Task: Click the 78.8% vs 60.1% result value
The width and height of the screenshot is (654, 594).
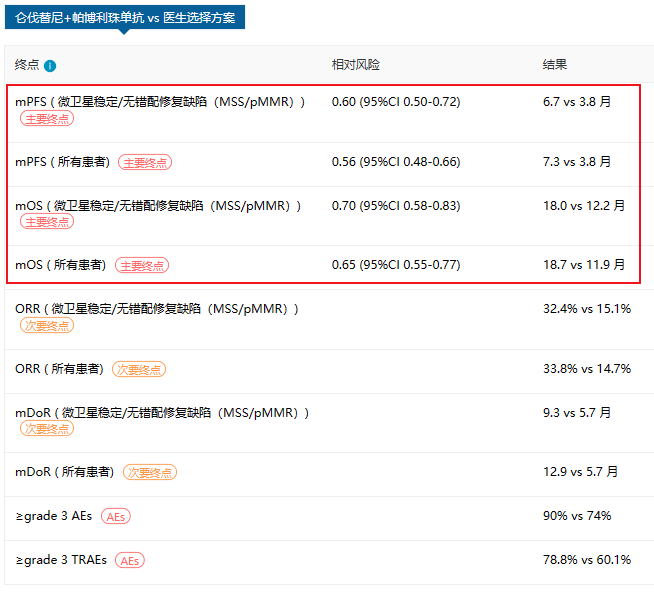Action: (x=587, y=560)
